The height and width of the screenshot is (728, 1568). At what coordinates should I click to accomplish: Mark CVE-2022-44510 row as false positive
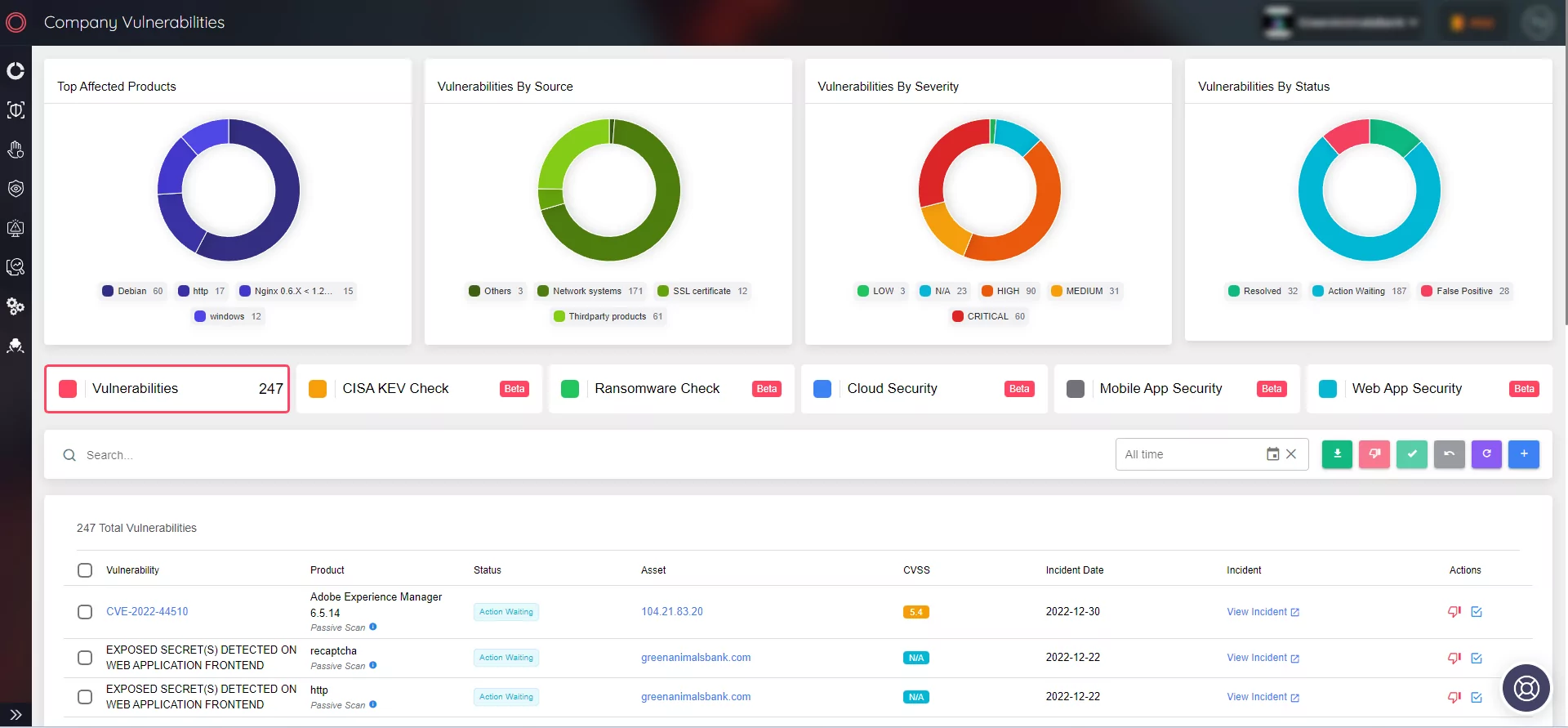coord(1454,612)
